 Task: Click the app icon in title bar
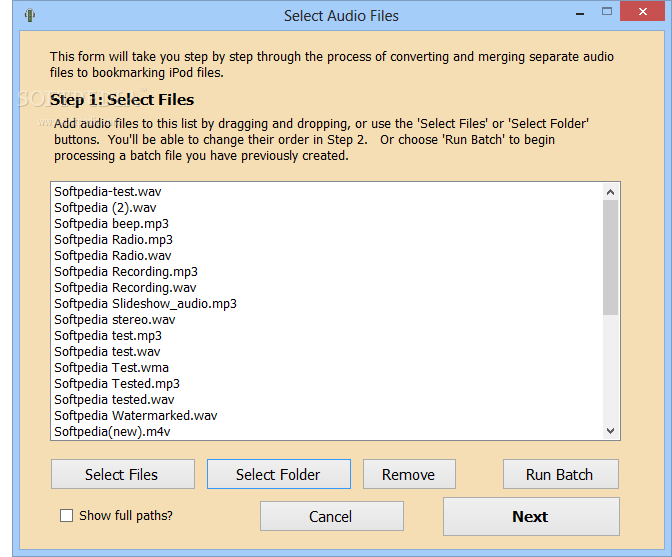(30, 15)
